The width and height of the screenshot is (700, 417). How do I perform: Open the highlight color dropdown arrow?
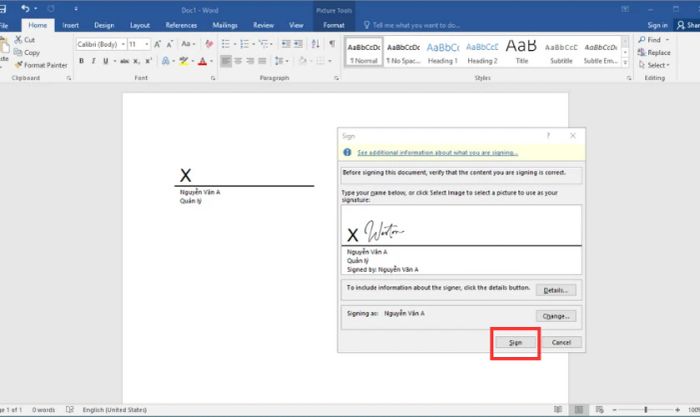click(x=192, y=61)
